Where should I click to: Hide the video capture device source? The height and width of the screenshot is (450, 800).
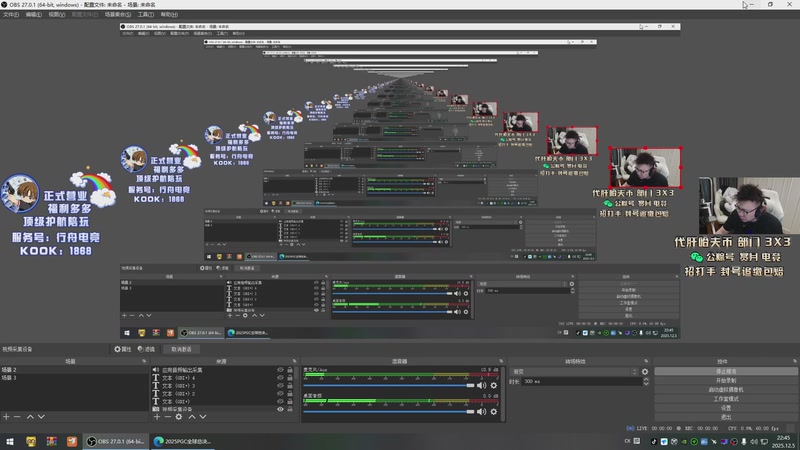(280, 409)
